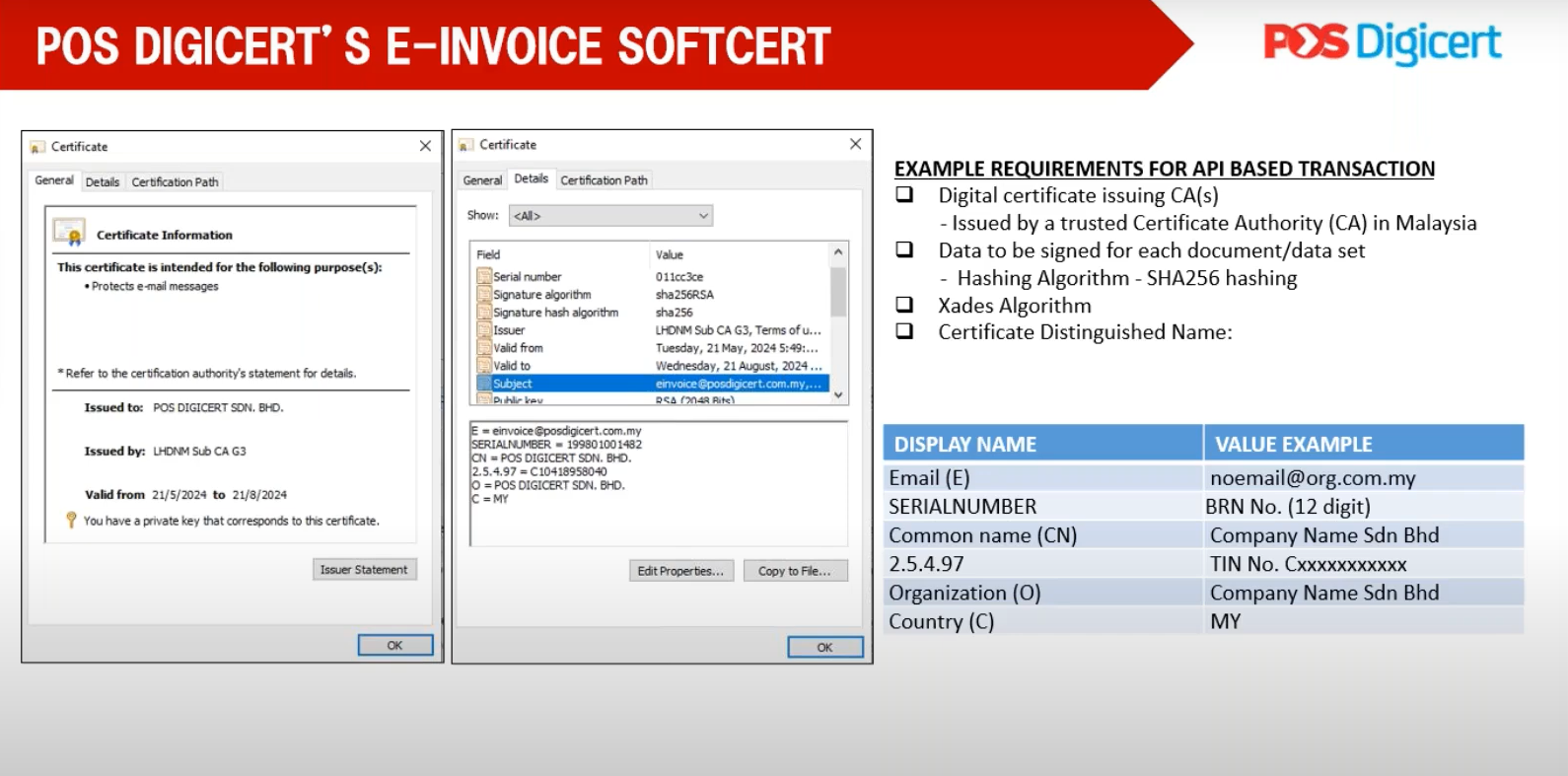The image size is (1568, 776).
Task: Click scroll down arrow of field list
Action: point(838,394)
